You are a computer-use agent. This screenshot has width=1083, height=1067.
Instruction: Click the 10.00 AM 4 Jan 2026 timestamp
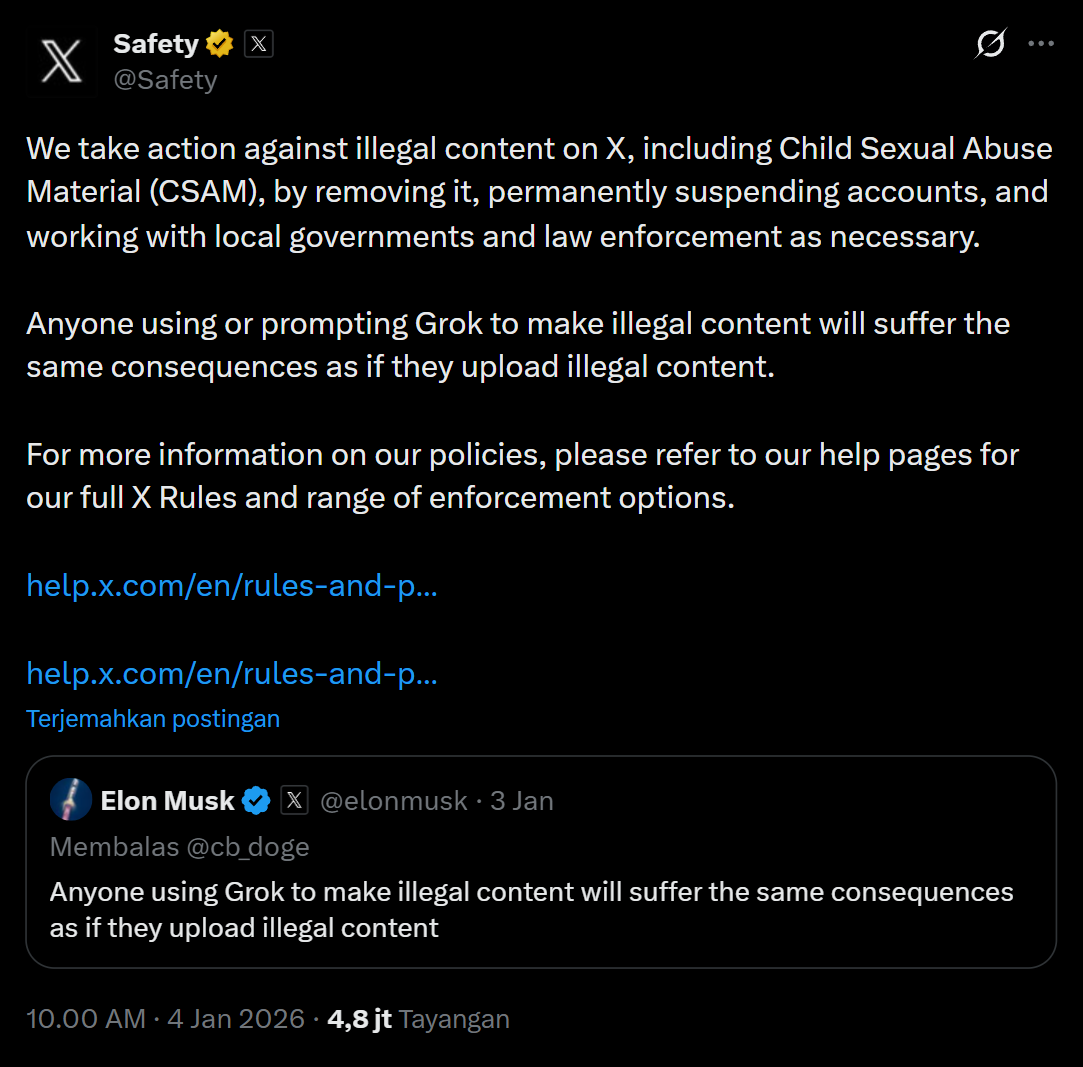pyautogui.click(x=165, y=1019)
